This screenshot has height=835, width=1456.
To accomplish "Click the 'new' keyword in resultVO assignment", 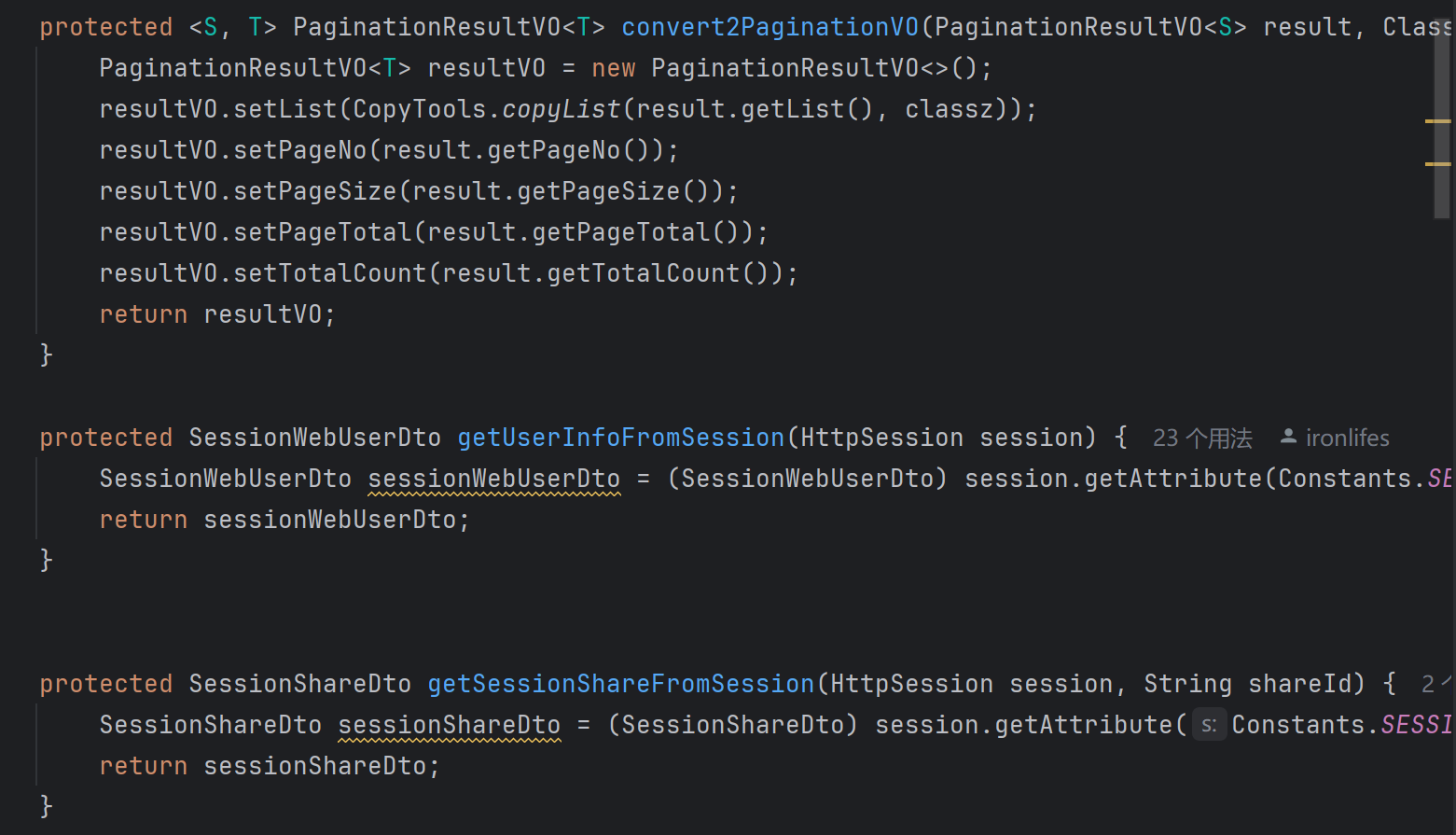I will pos(614,68).
